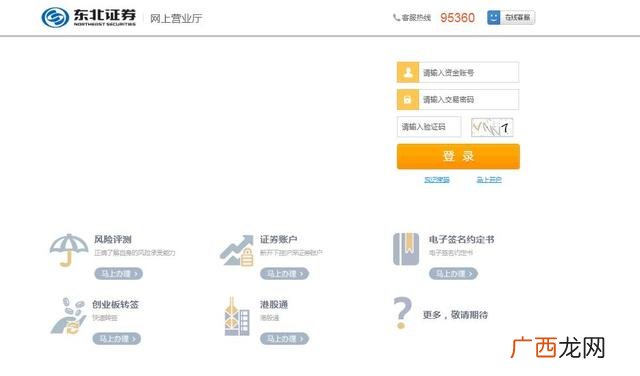The height and width of the screenshot is (376, 640).
Task: Click the chart-and-lock 证券账户 icon
Action: pos(237,250)
